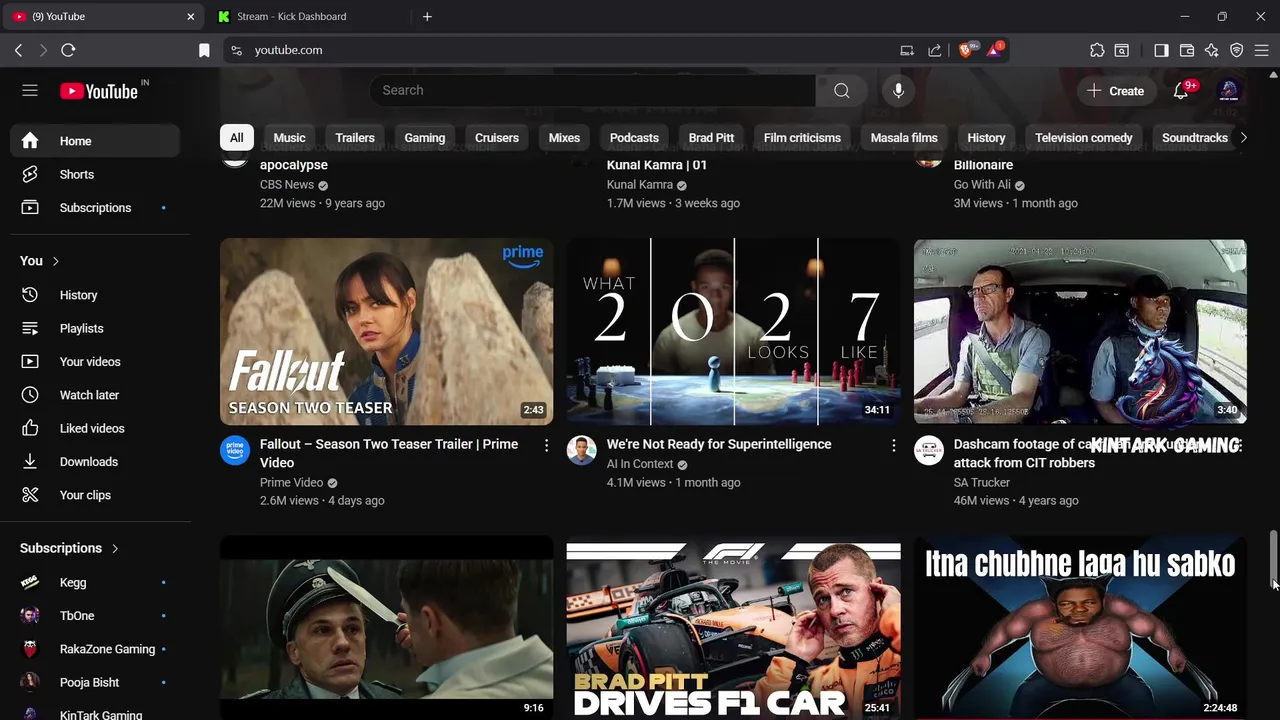Image resolution: width=1280 pixels, height=720 pixels.
Task: Open History in sidebar
Action: click(x=95, y=295)
